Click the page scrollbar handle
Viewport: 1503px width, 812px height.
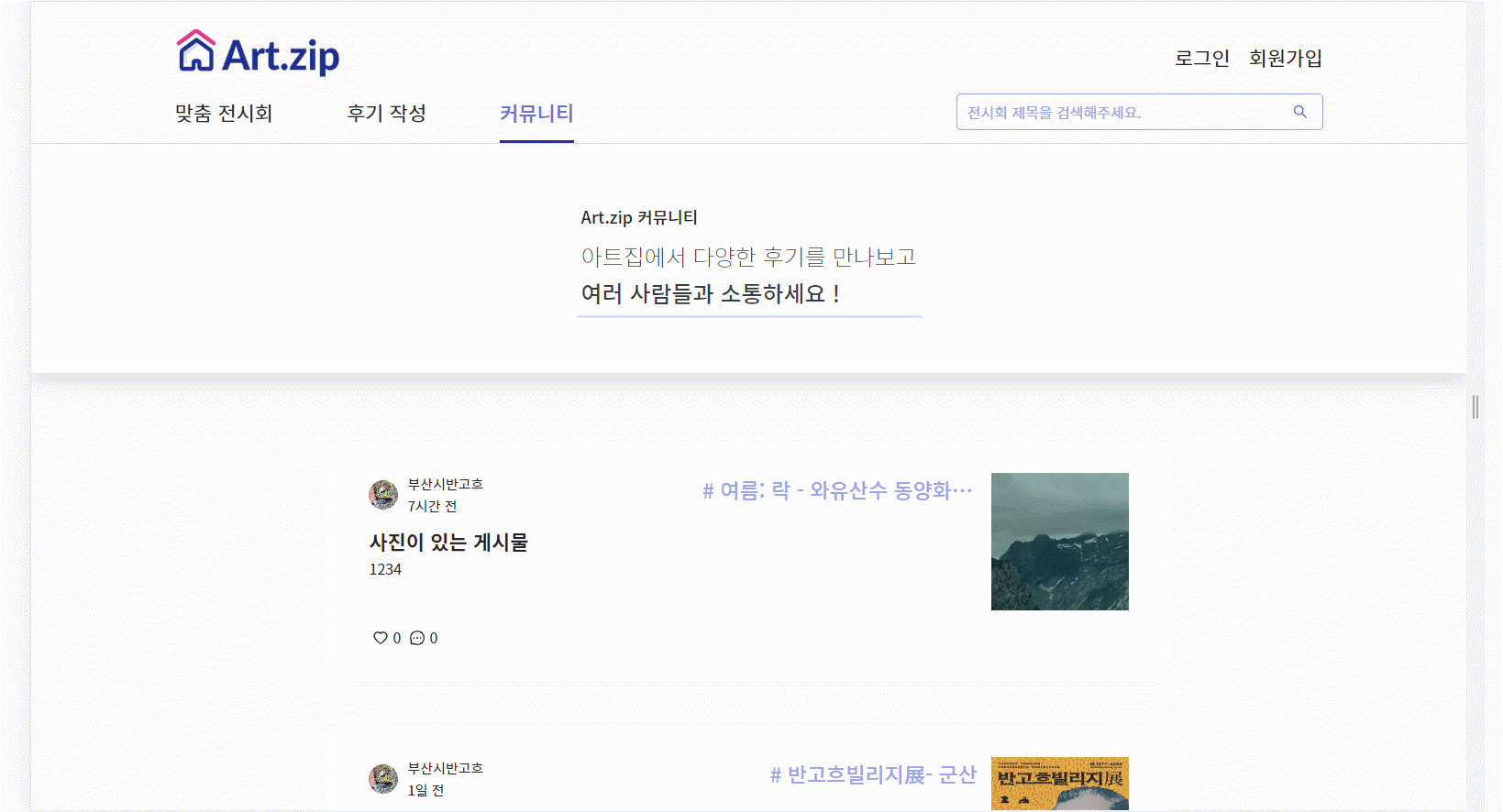coord(1475,407)
